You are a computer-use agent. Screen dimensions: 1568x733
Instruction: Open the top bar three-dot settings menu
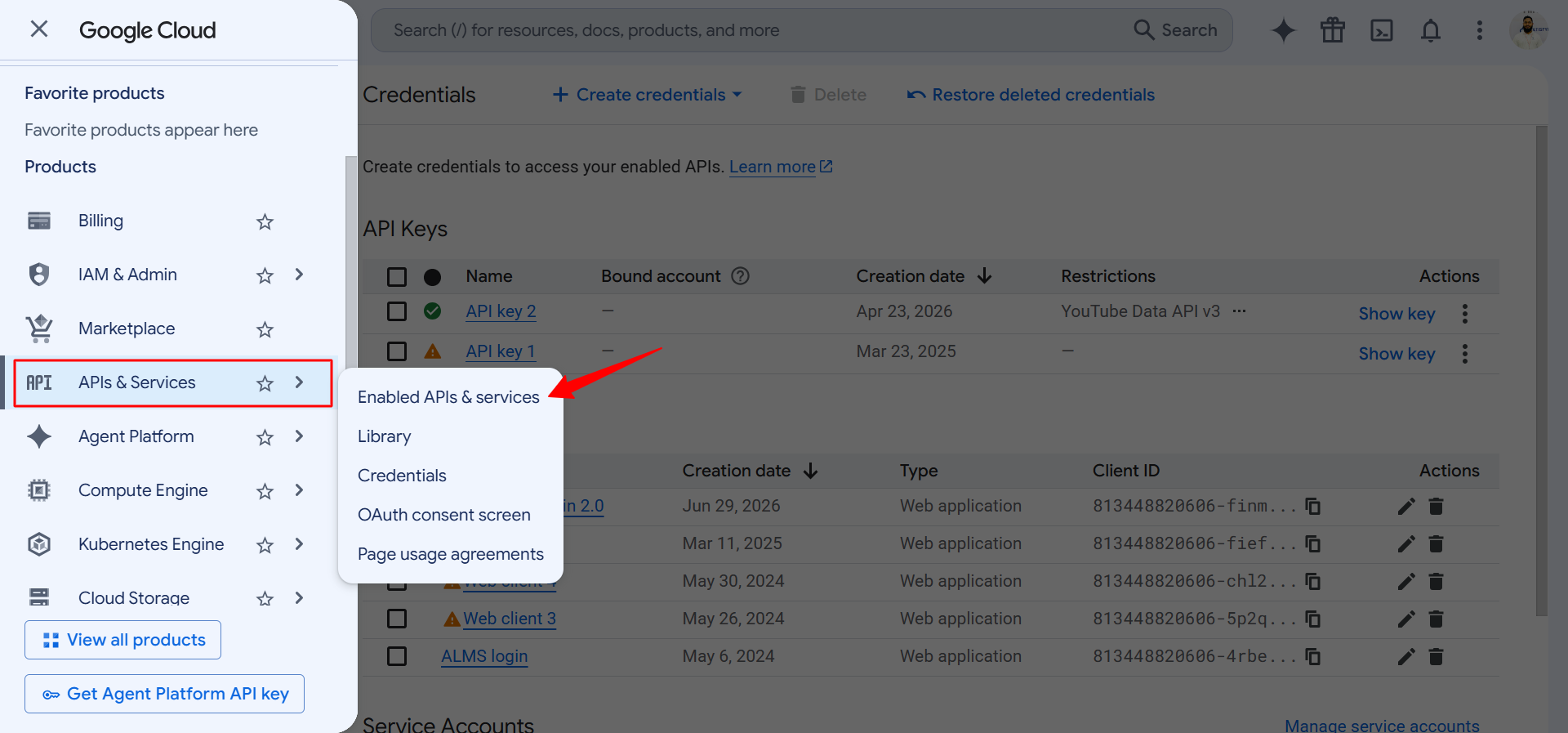point(1480,30)
